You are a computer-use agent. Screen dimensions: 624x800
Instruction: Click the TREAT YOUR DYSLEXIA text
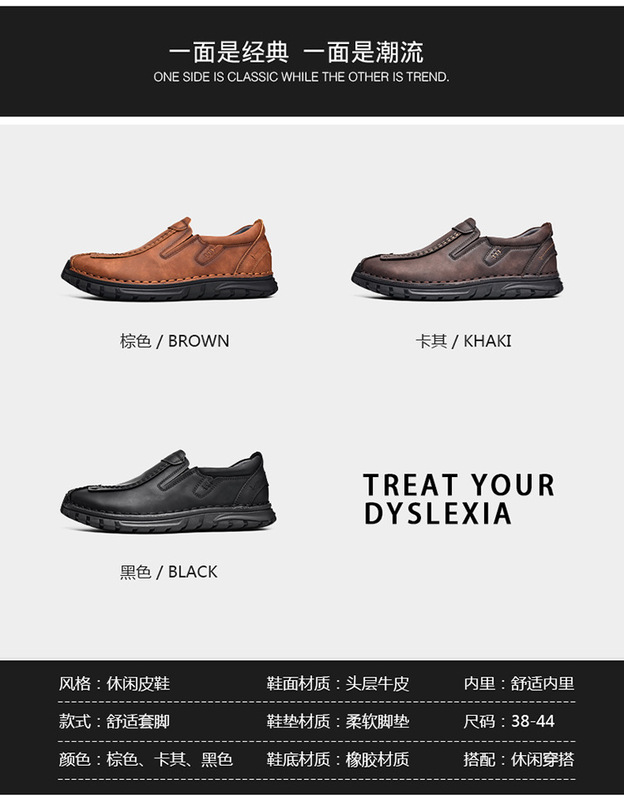click(459, 499)
